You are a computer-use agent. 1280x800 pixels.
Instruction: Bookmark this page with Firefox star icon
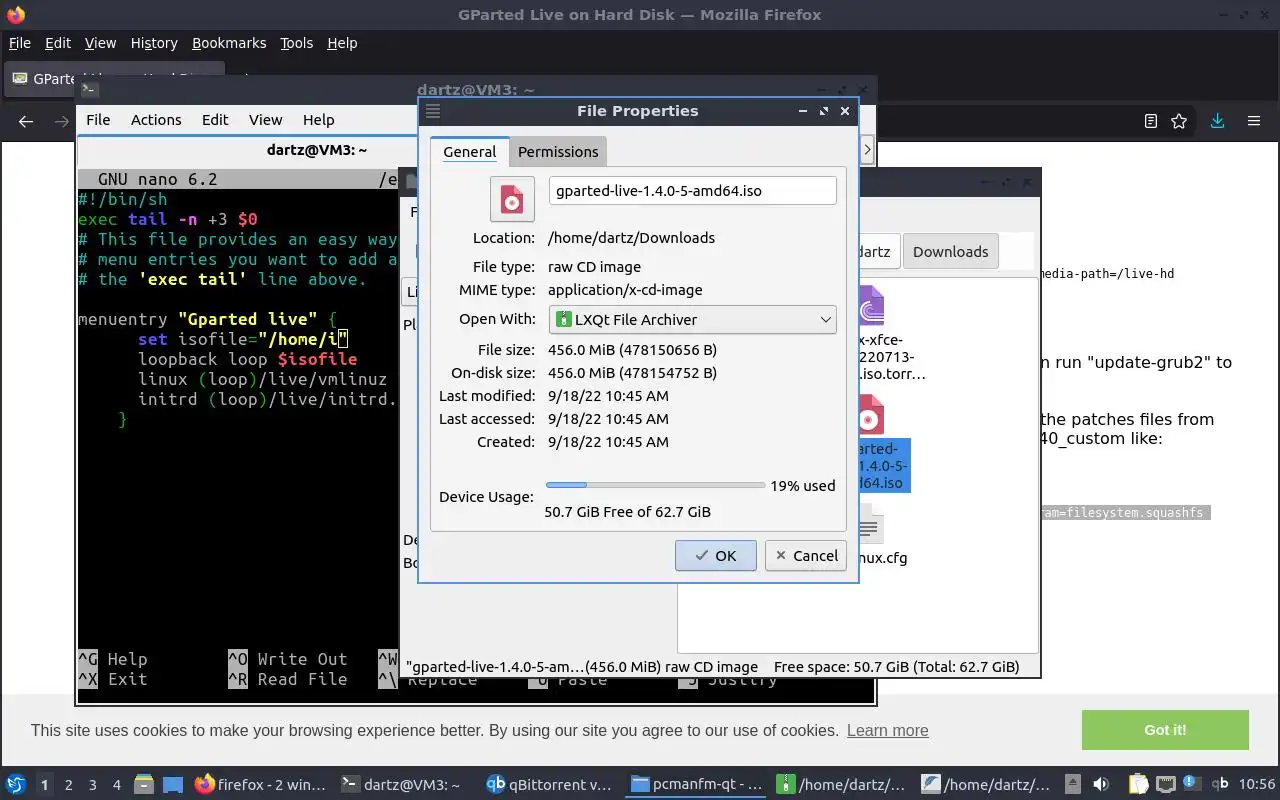click(1179, 121)
